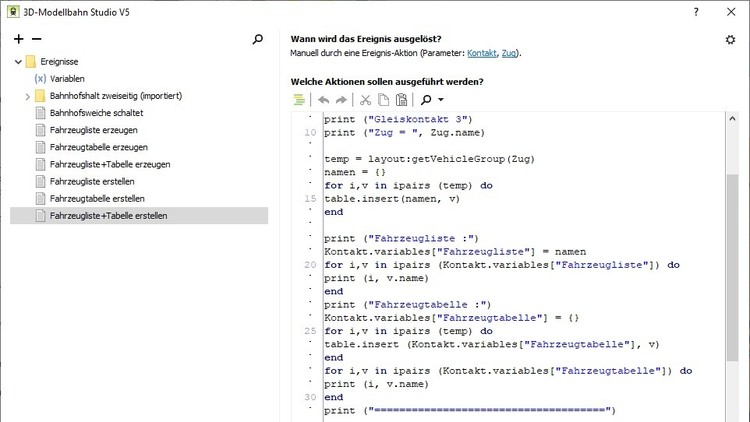Expand Bahnhofshalt zweiseitig (importiert) folder
The width and height of the screenshot is (750, 422).
click(x=28, y=96)
